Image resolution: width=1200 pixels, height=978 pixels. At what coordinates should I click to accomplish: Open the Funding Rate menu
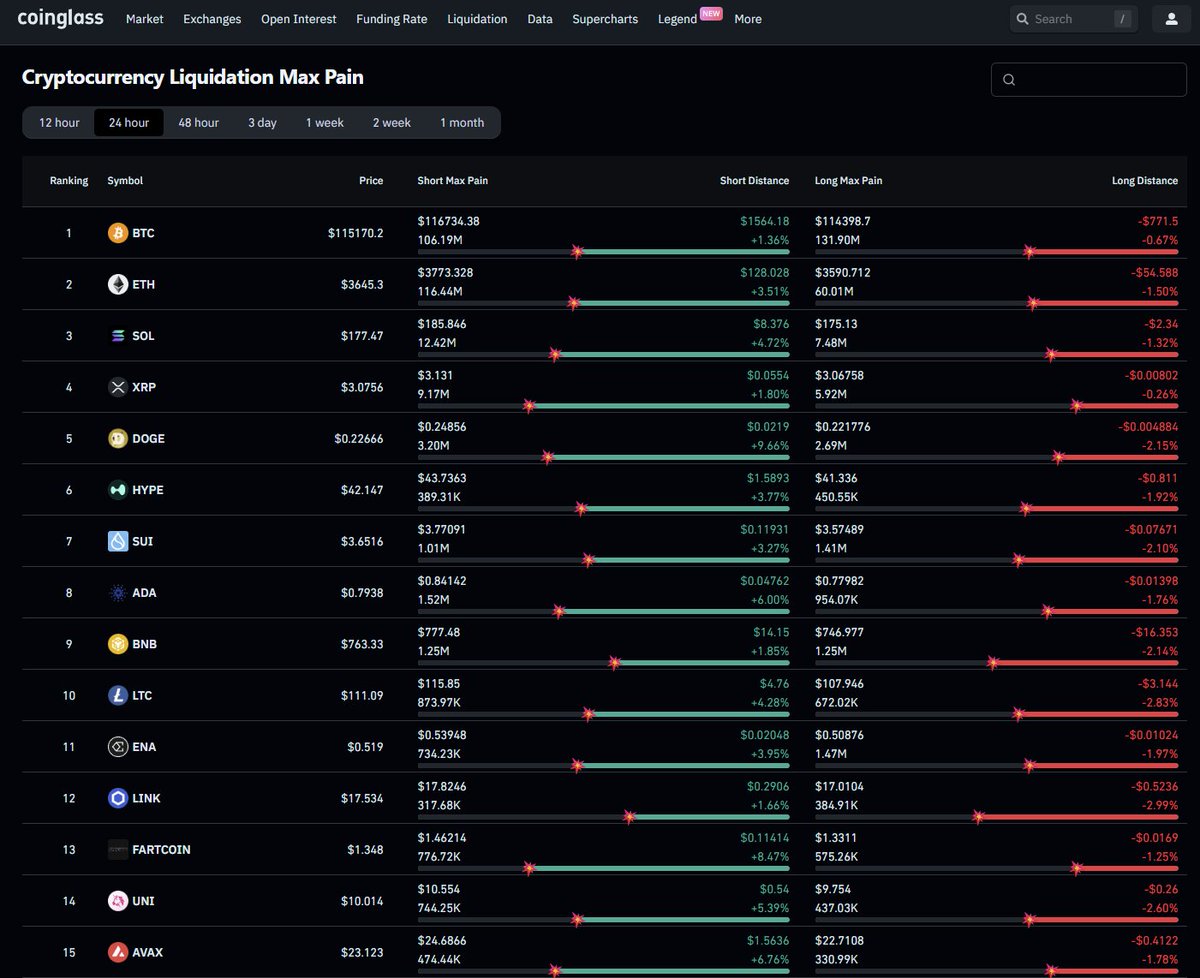(392, 19)
